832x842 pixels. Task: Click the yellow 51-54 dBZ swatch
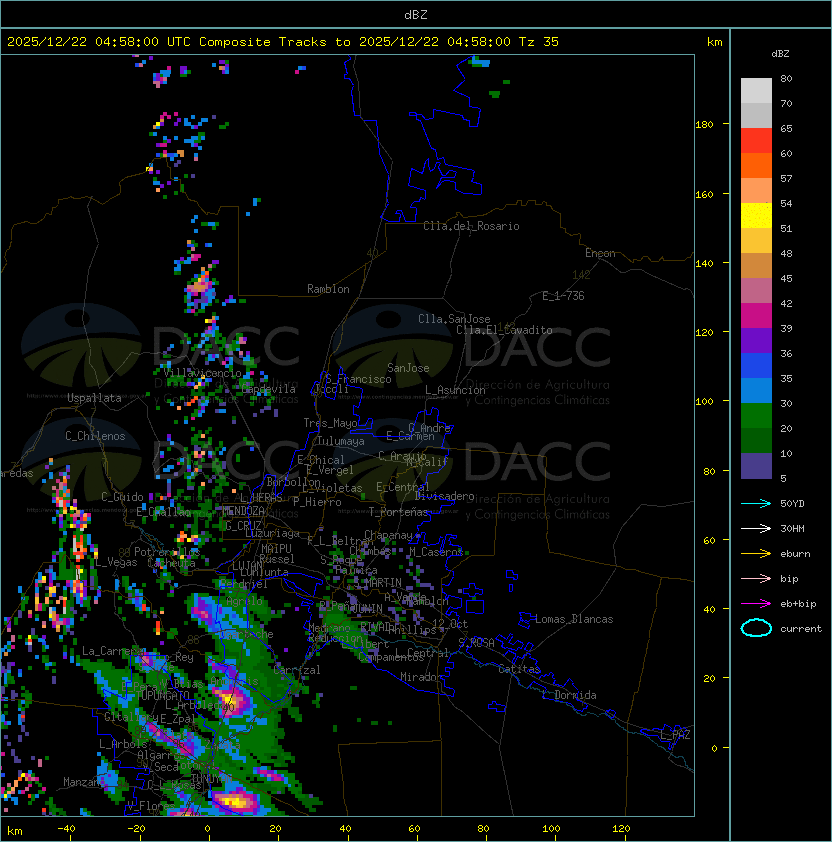(x=756, y=215)
